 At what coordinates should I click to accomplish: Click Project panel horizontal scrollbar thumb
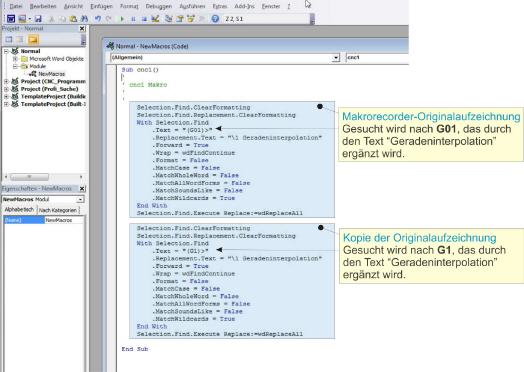pos(29,176)
